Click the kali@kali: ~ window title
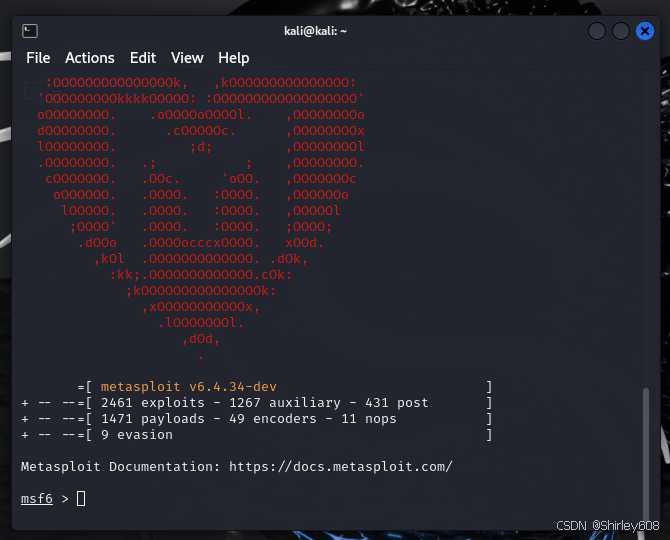 pos(315,31)
